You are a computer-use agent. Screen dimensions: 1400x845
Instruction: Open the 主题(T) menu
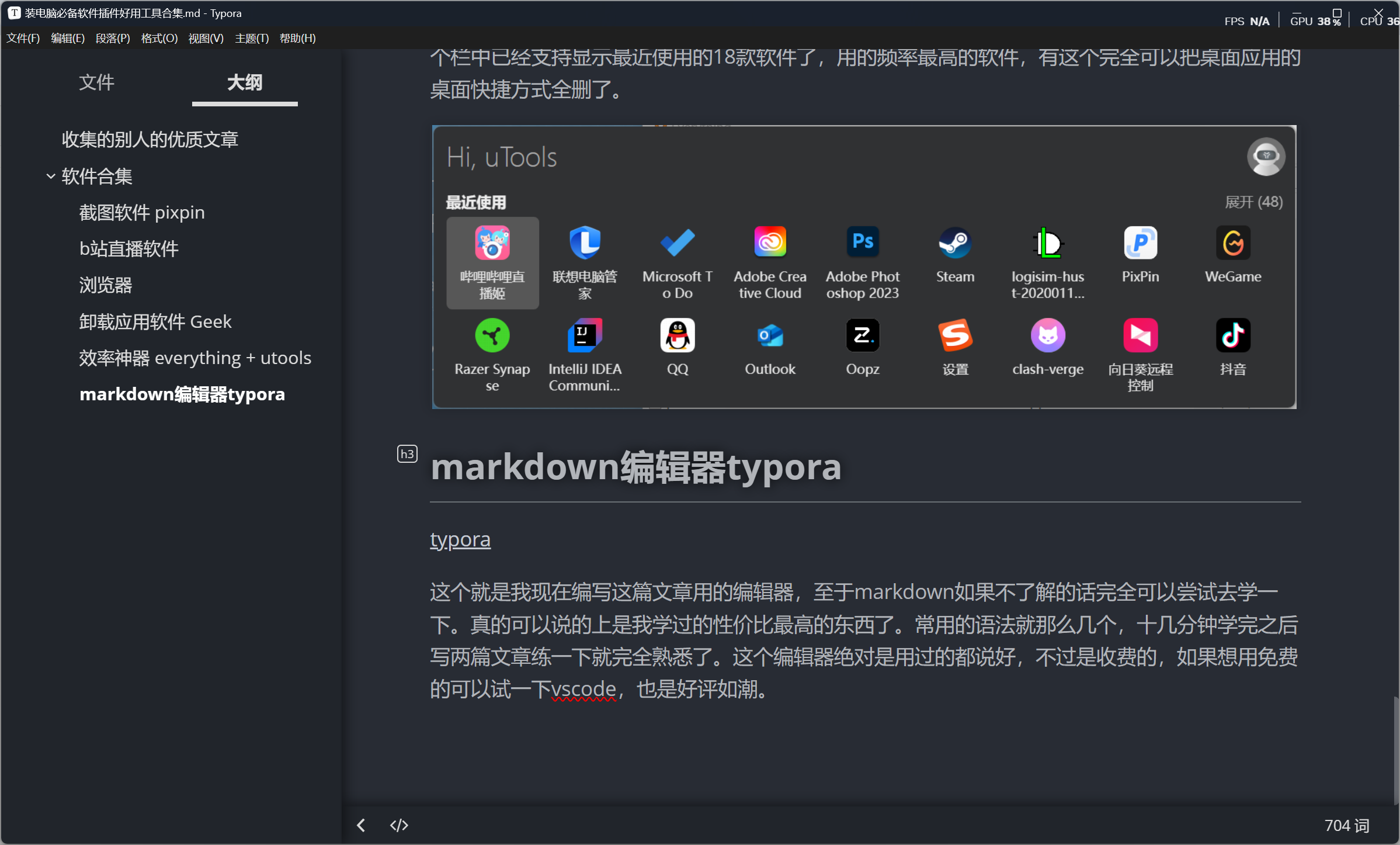click(x=251, y=38)
